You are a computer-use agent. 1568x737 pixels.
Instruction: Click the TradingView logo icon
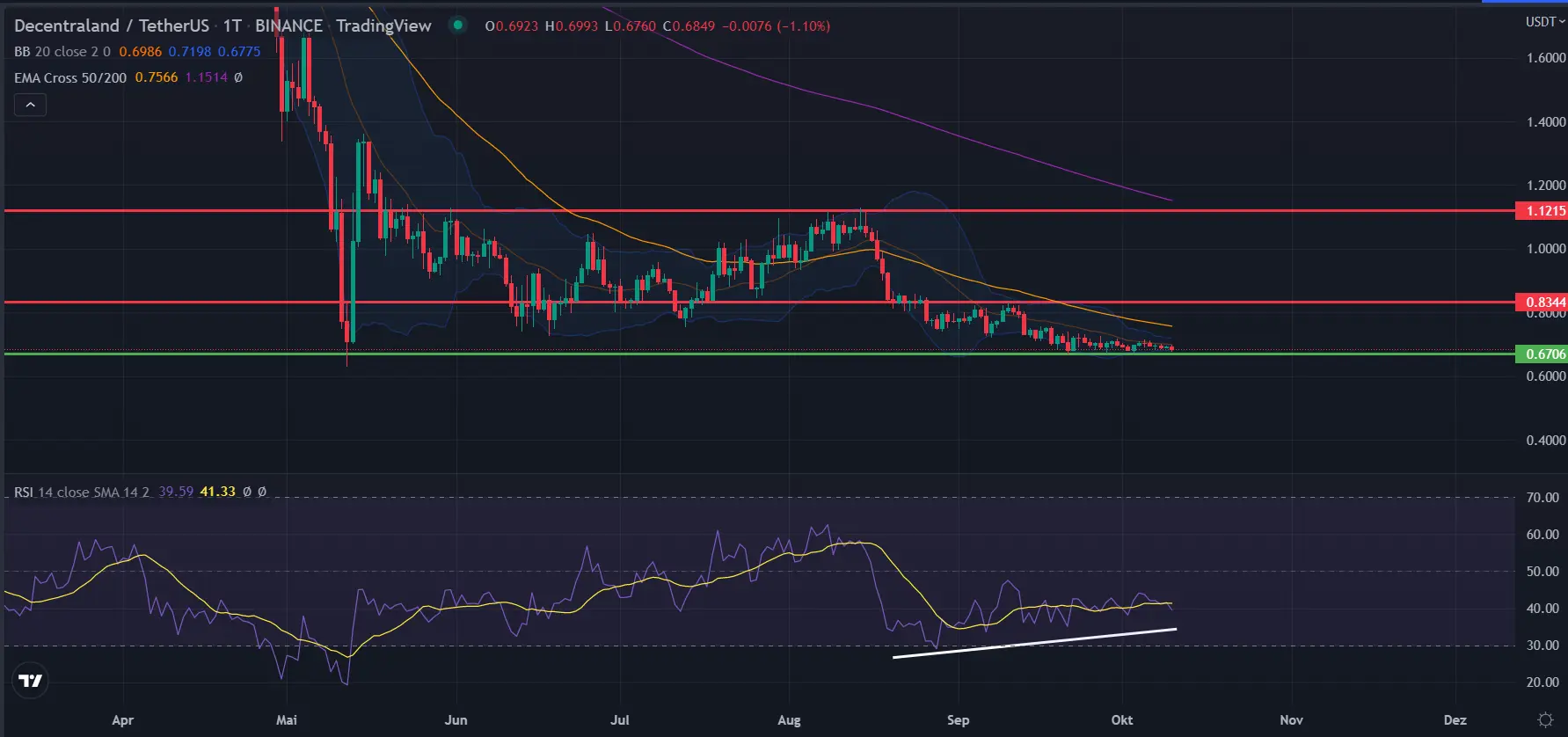point(31,680)
